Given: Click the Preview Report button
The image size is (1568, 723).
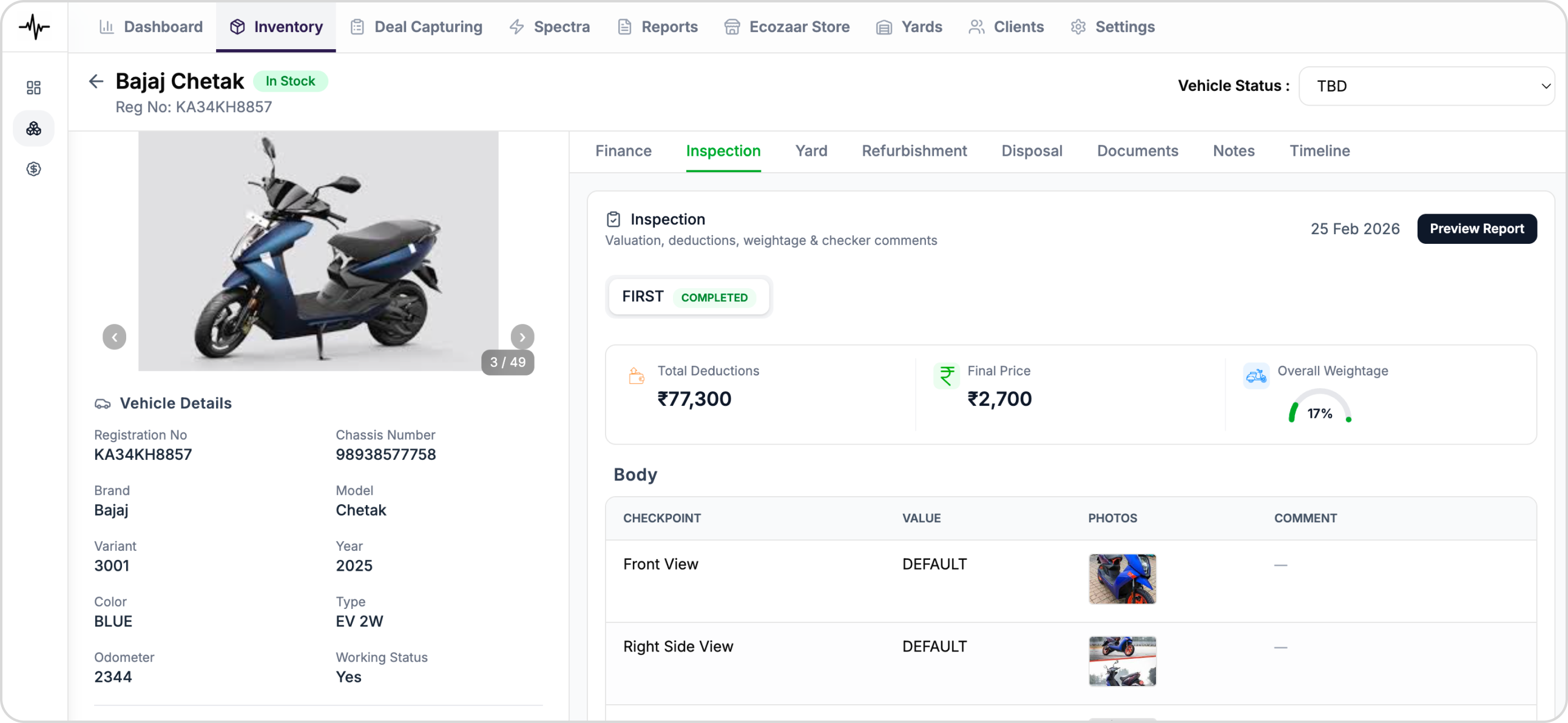Looking at the screenshot, I should [x=1476, y=229].
